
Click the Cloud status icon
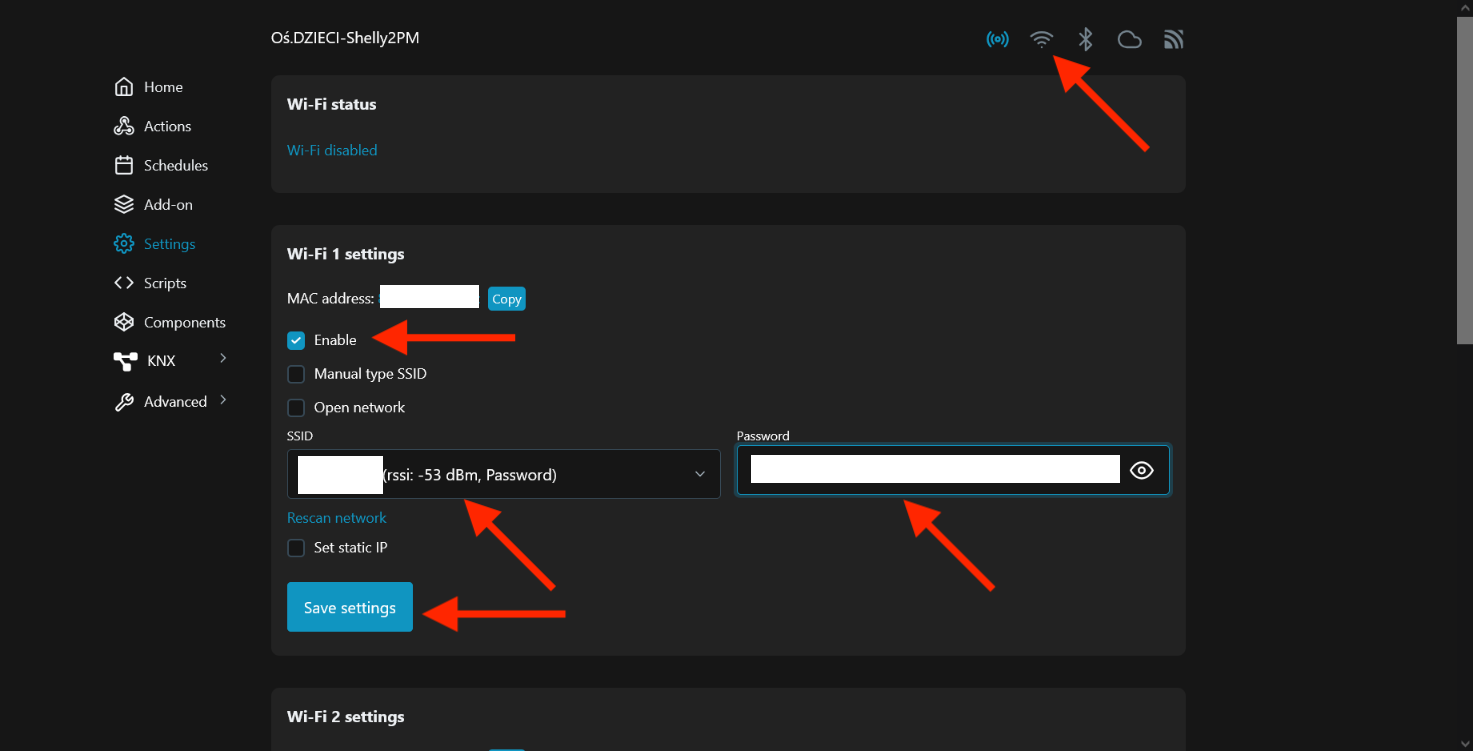1129,40
